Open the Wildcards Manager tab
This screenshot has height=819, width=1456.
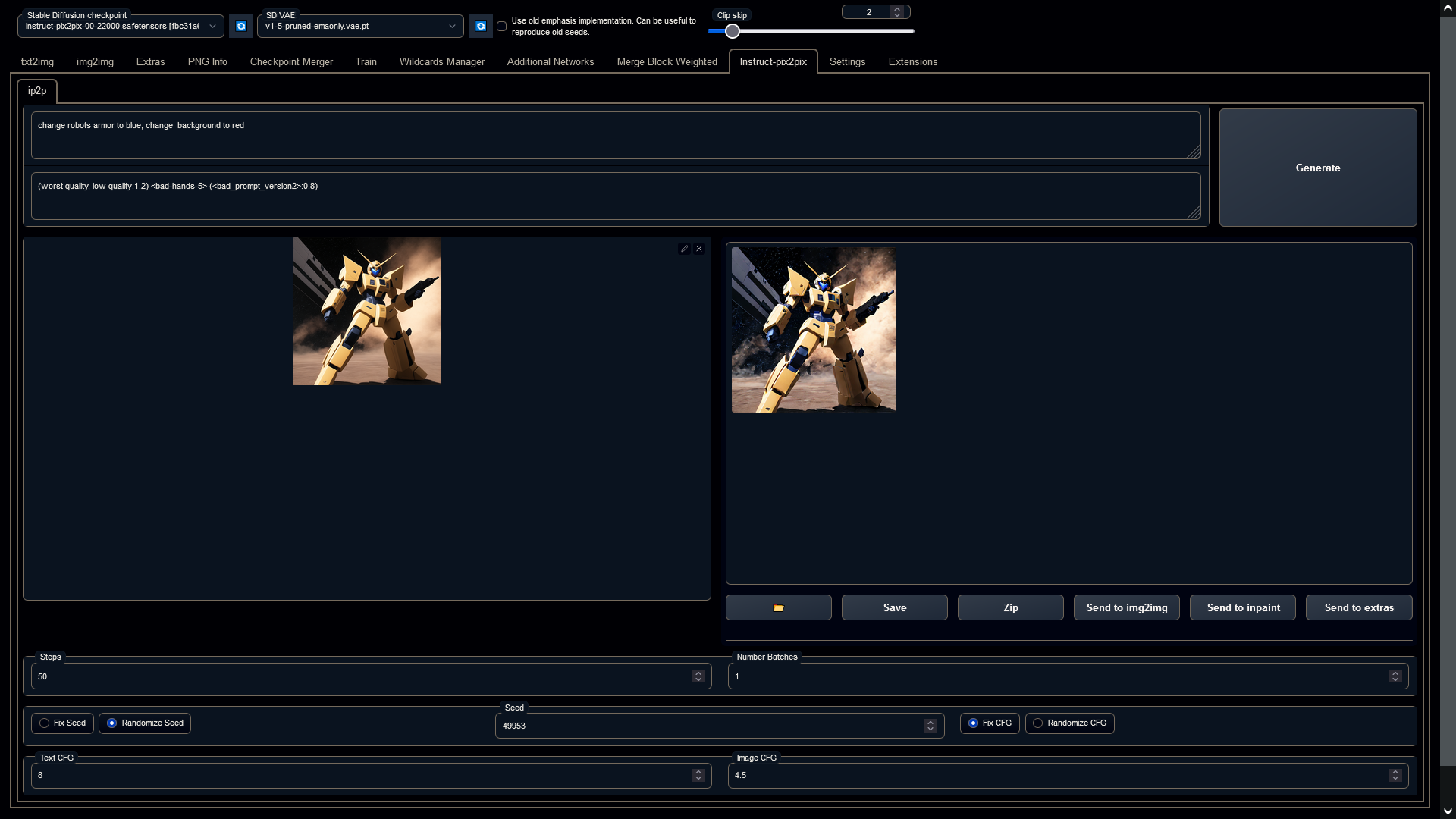tap(441, 62)
